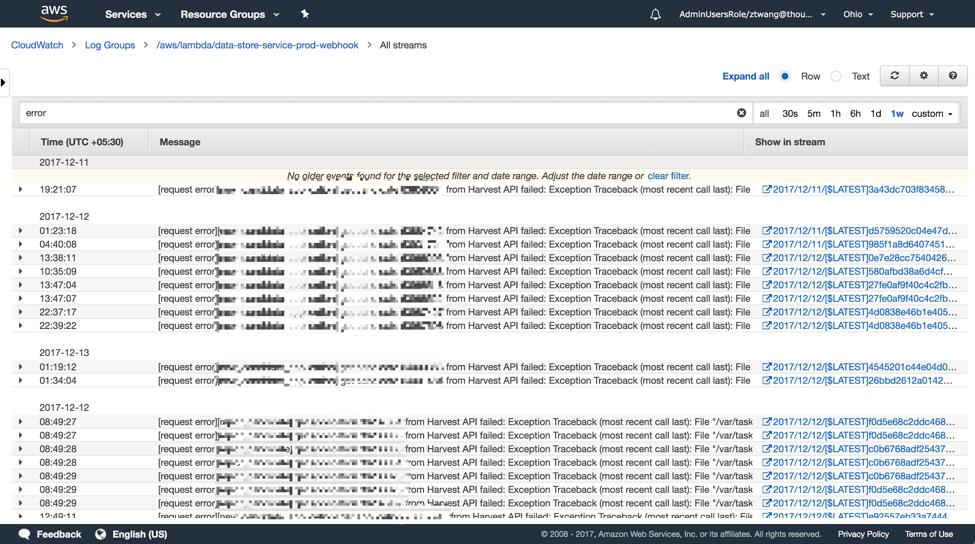Select the Row display radio button
This screenshot has height=544, width=975.
[785, 76]
